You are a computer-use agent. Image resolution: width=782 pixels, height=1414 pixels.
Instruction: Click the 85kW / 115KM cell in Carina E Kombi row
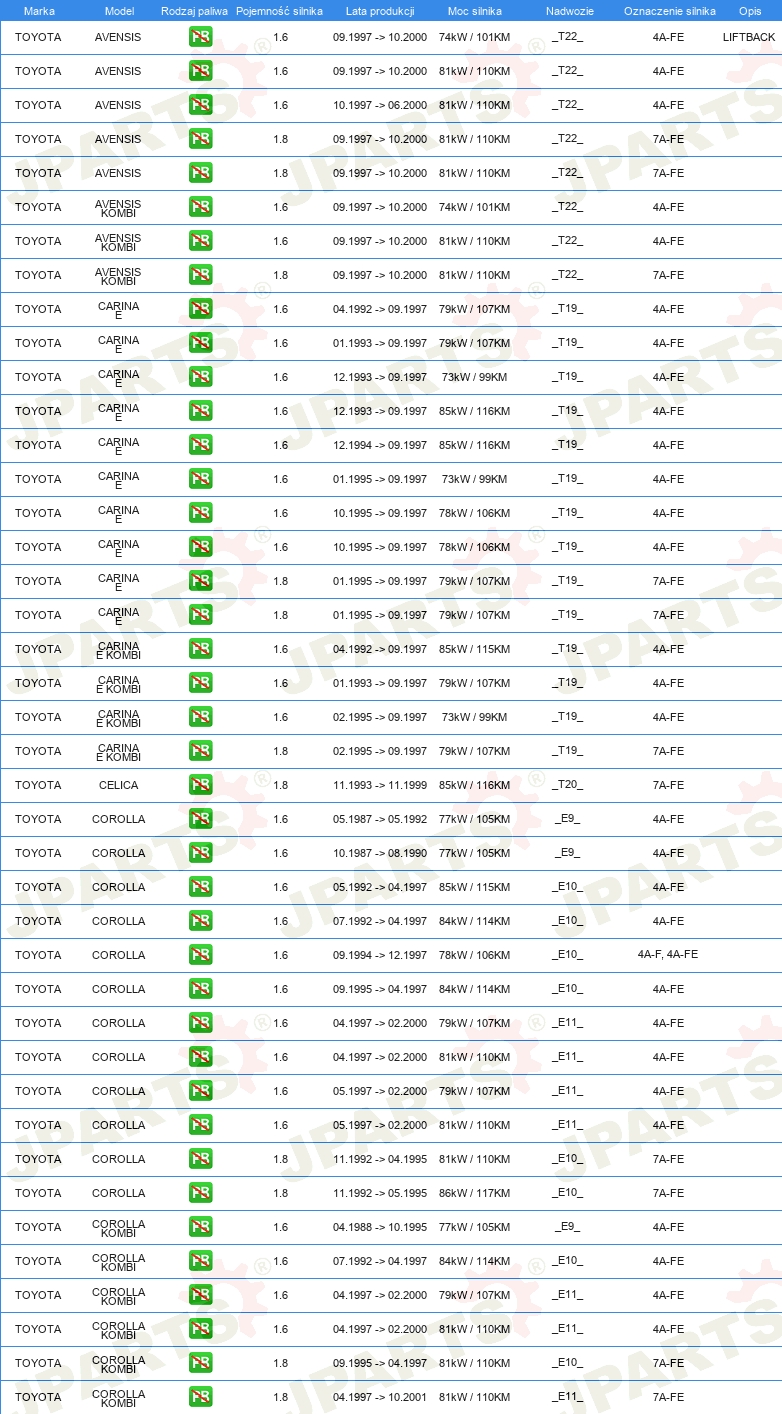click(474, 649)
